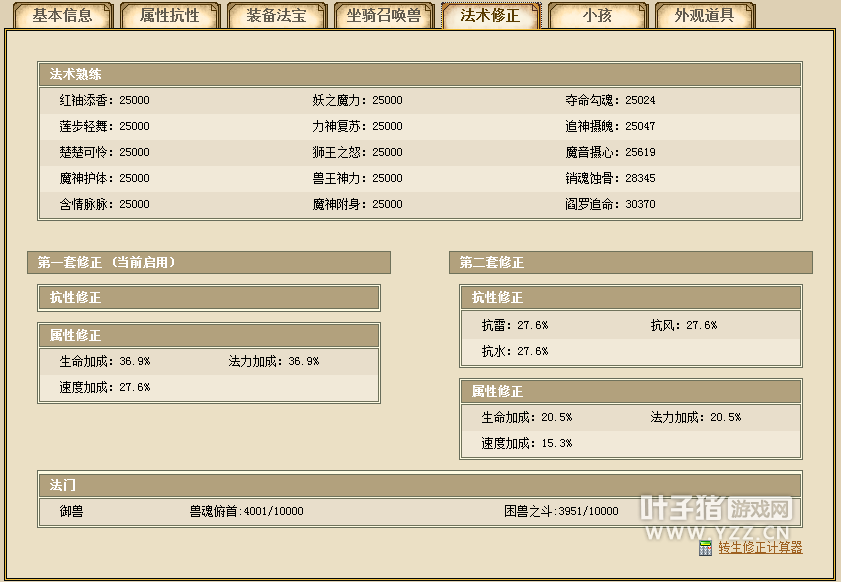Click the 兽魂俯首 4001/10000 progress value
841x582 pixels.
tap(246, 511)
